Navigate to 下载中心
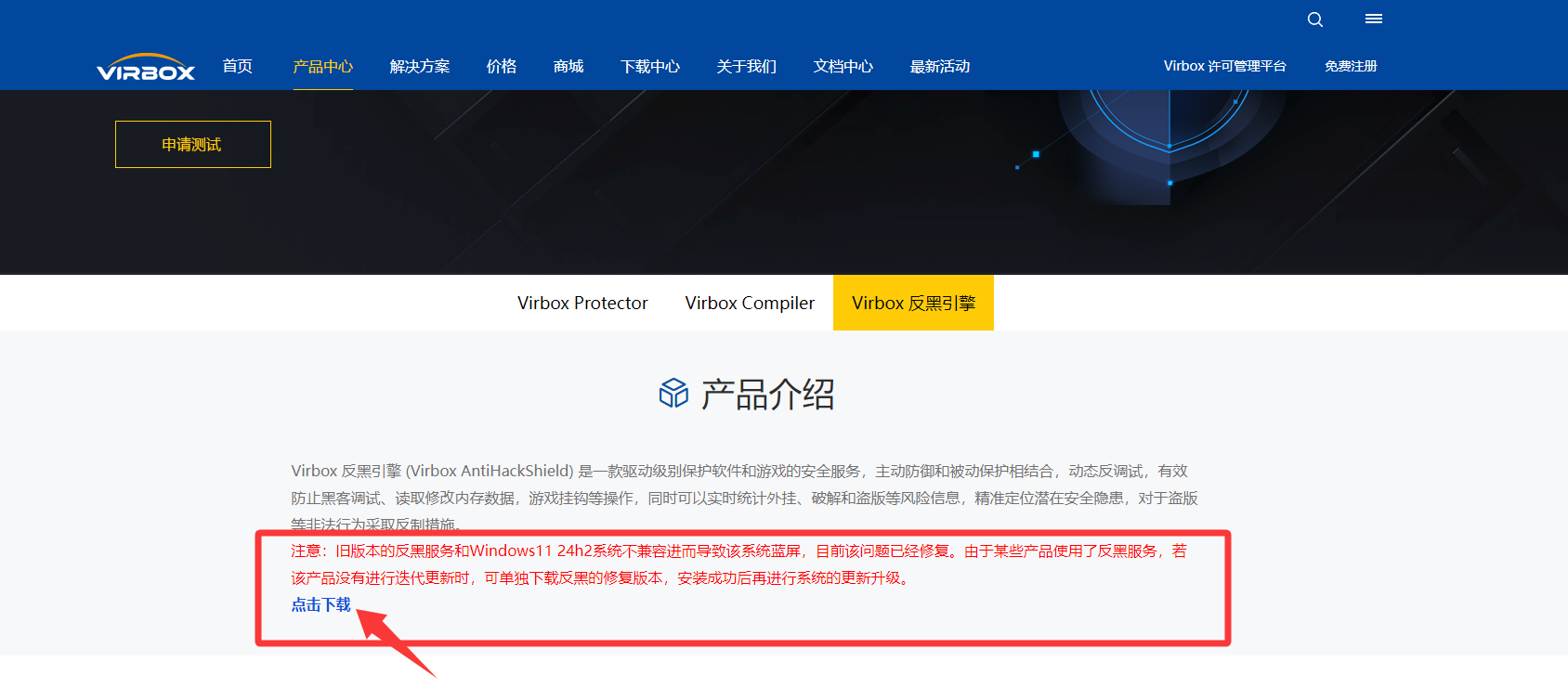The height and width of the screenshot is (700, 1568). 649,67
